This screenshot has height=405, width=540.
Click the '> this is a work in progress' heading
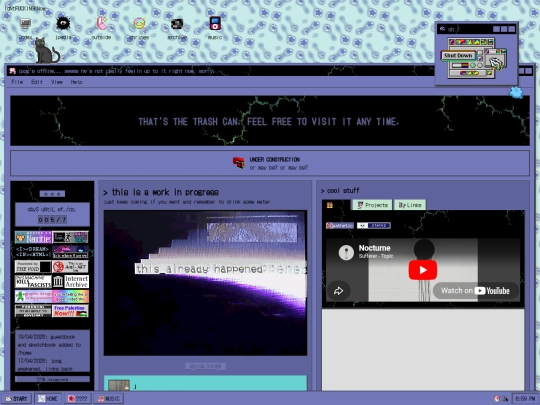(x=161, y=192)
